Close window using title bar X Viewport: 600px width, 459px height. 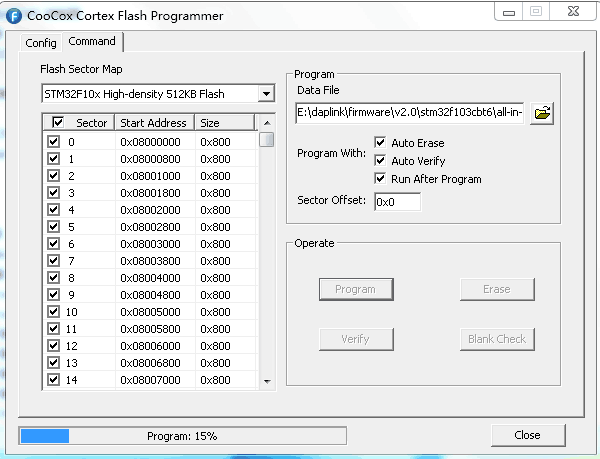click(x=573, y=11)
